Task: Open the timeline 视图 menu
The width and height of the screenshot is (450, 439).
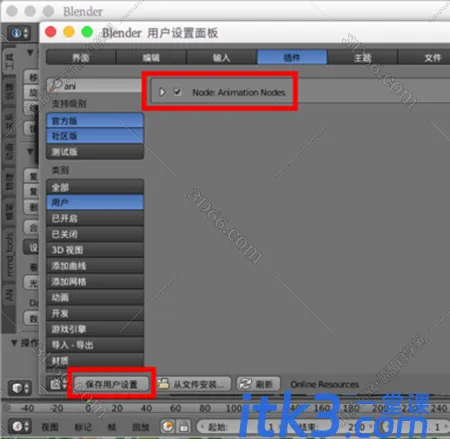Action: 50,427
